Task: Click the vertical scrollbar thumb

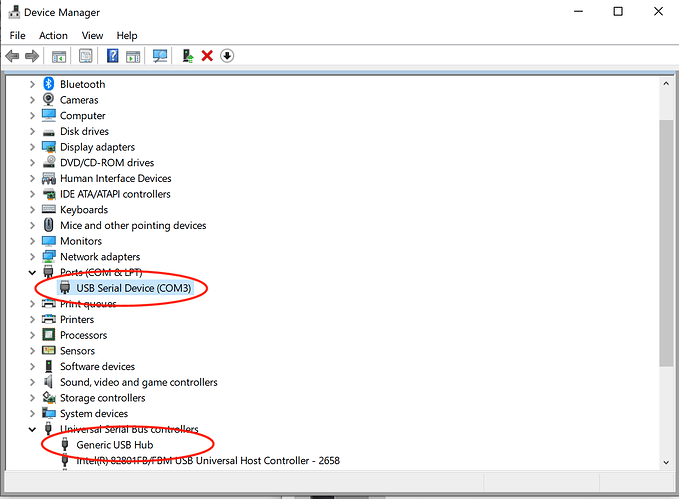Action: point(666,243)
